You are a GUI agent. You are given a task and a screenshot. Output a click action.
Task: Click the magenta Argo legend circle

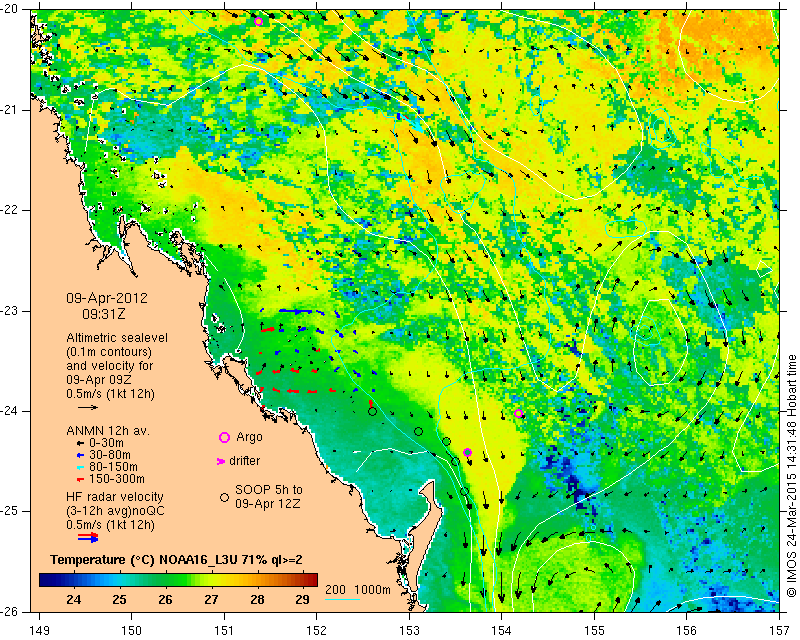224,437
